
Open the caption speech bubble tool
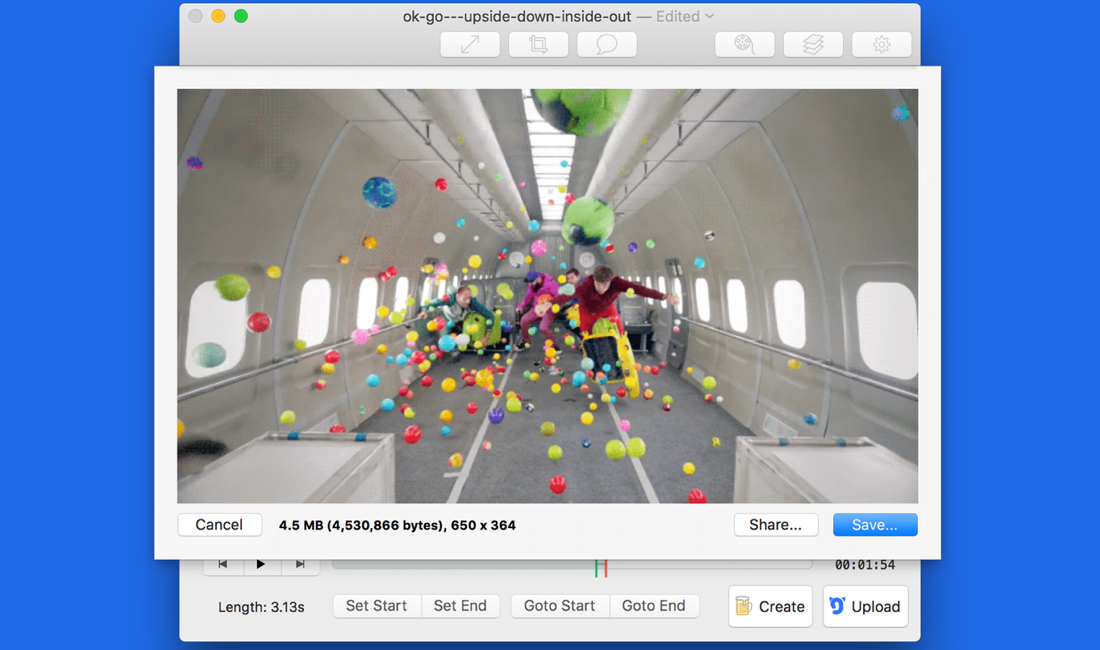coord(607,44)
